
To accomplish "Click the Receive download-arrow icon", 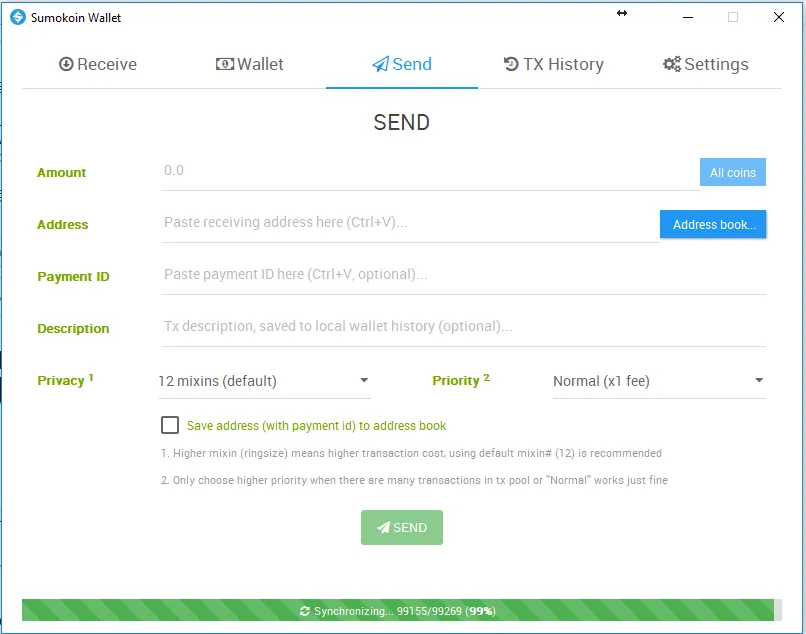I will [66, 64].
